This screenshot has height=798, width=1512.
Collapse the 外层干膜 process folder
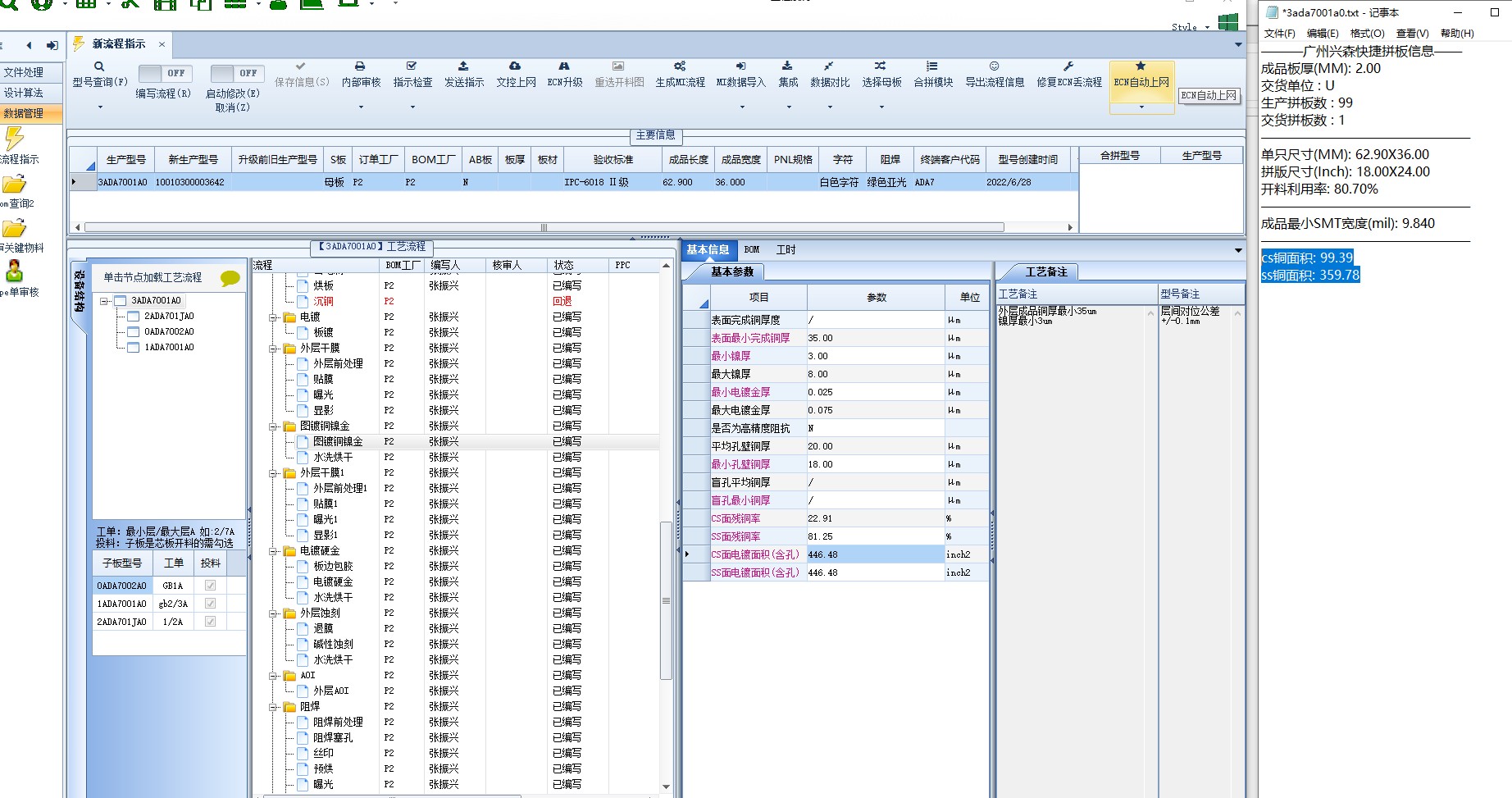point(273,349)
